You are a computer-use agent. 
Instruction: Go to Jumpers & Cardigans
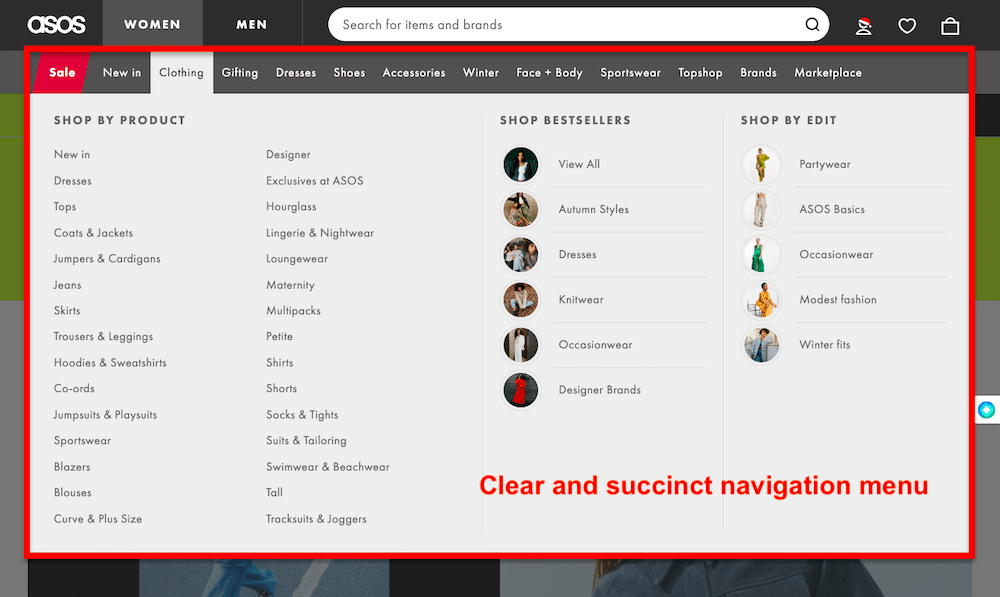[107, 259]
